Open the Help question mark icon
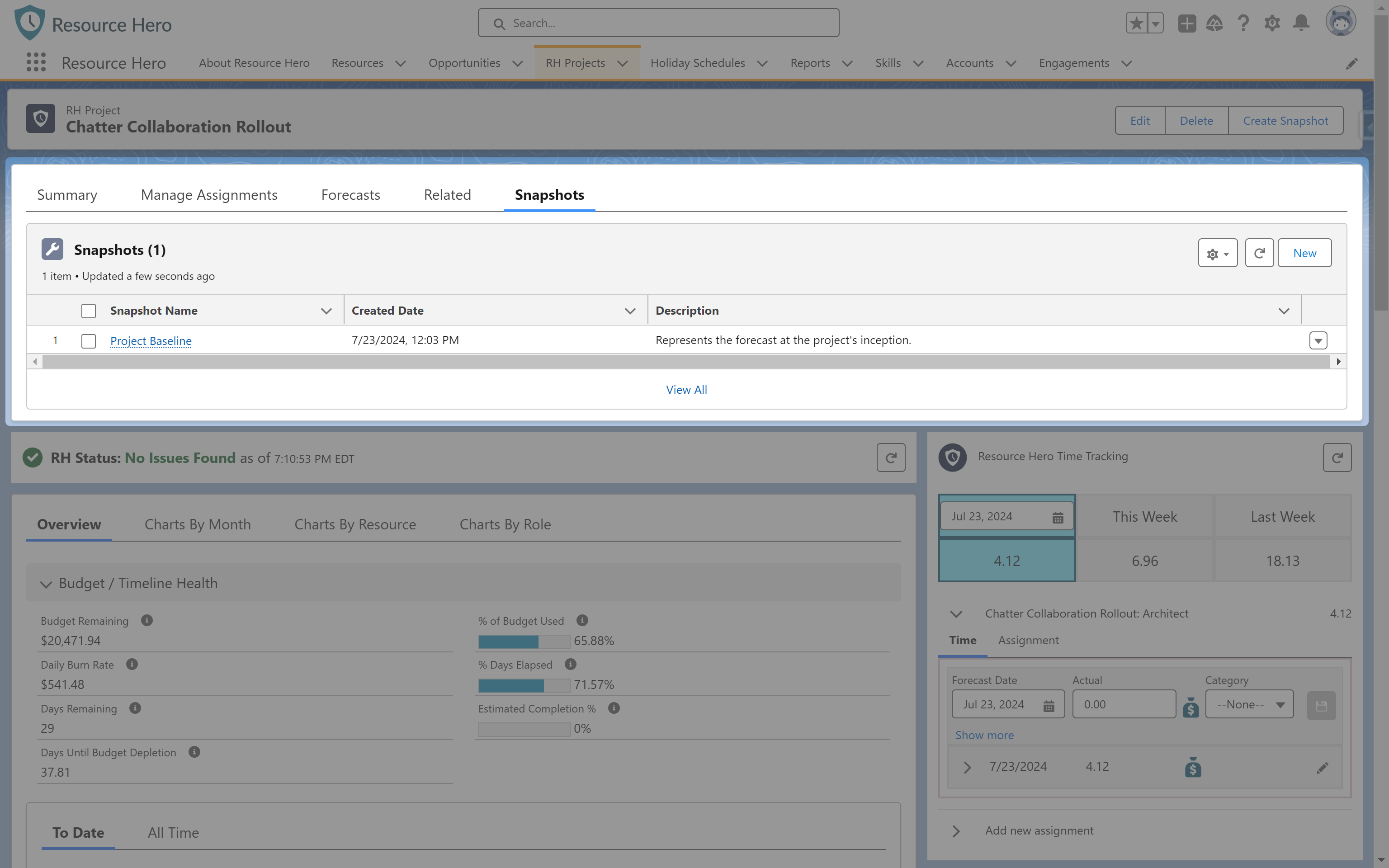Viewport: 1389px width, 868px height. pos(1243,24)
